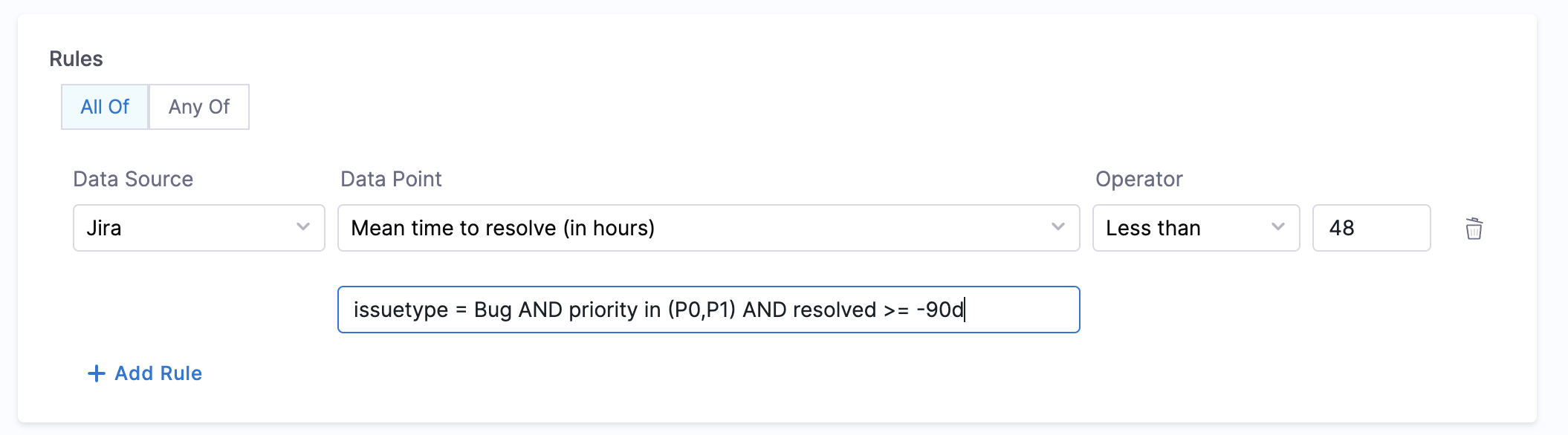
Task: Click the Data Source column label
Action: 133,179
